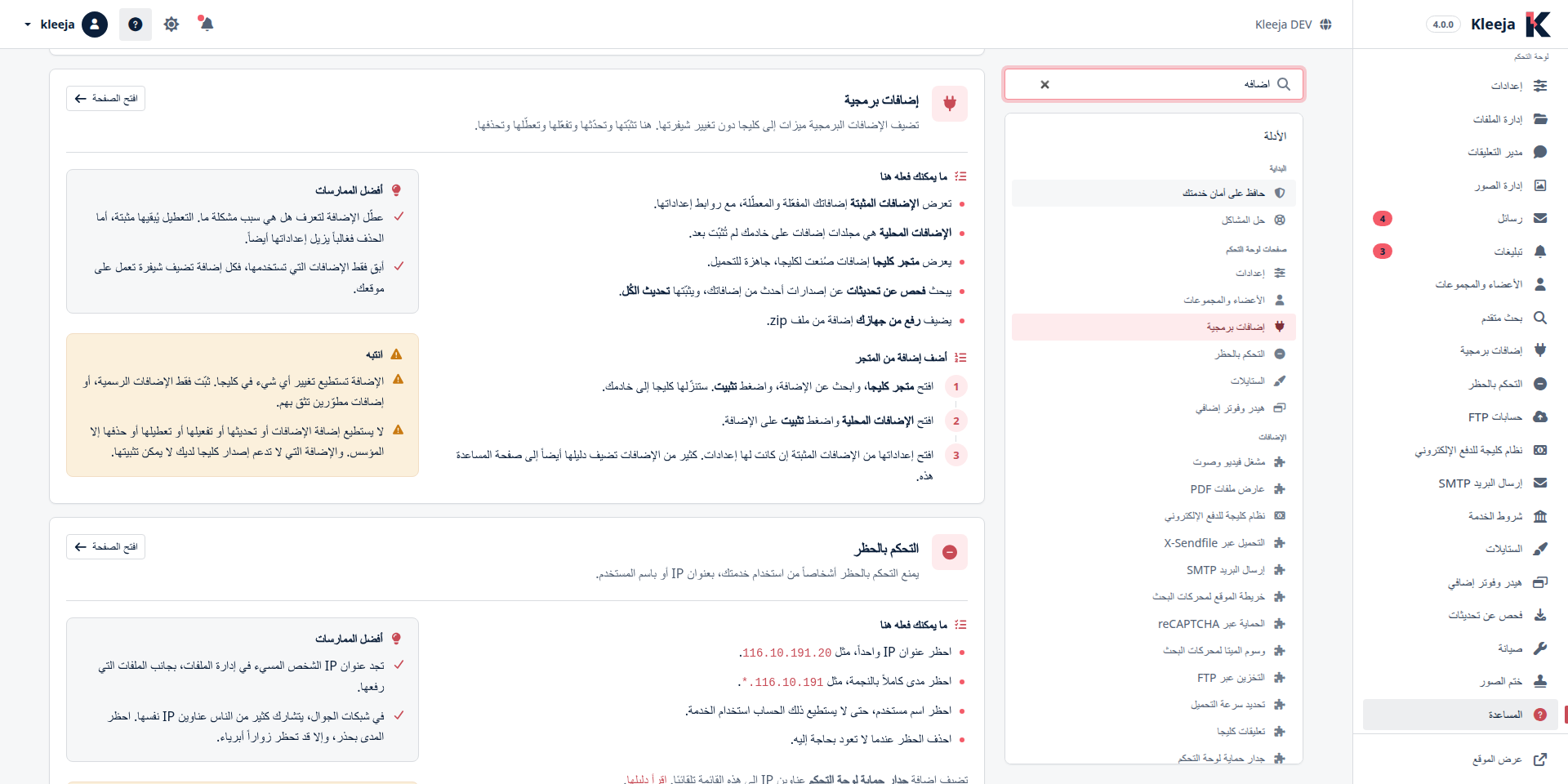Open إعدادات settings icon in main sidebar
The height and width of the screenshot is (784, 1568).
[x=1540, y=86]
